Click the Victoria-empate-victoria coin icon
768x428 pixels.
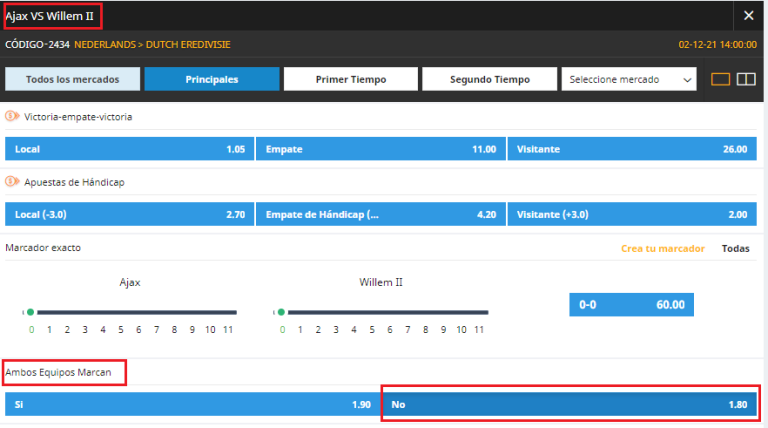click(x=12, y=116)
